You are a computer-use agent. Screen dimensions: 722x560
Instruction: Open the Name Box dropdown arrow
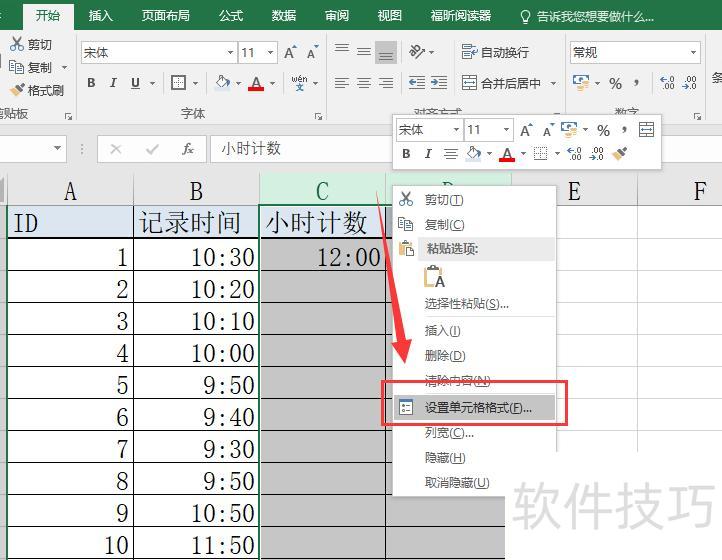tap(57, 148)
